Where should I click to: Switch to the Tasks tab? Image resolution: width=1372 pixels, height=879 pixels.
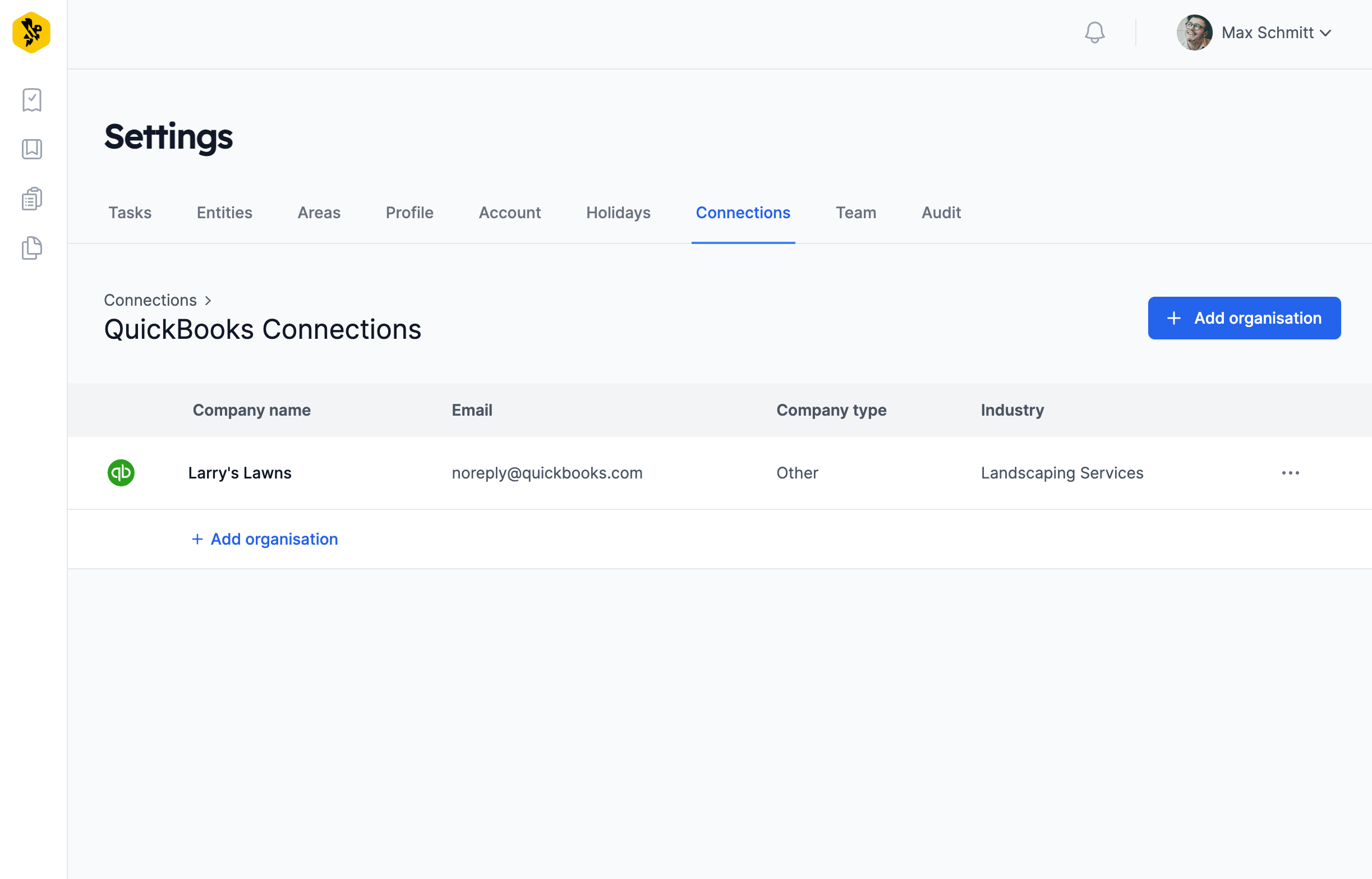click(x=130, y=213)
